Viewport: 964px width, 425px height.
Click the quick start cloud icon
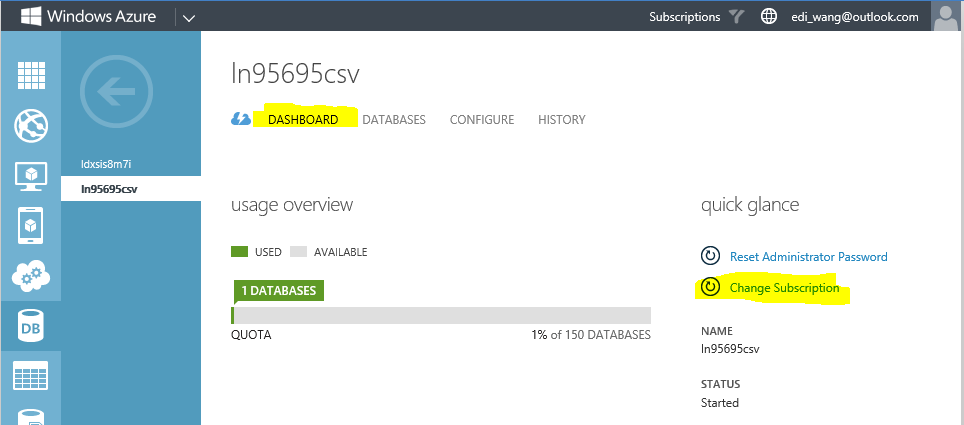coord(241,119)
